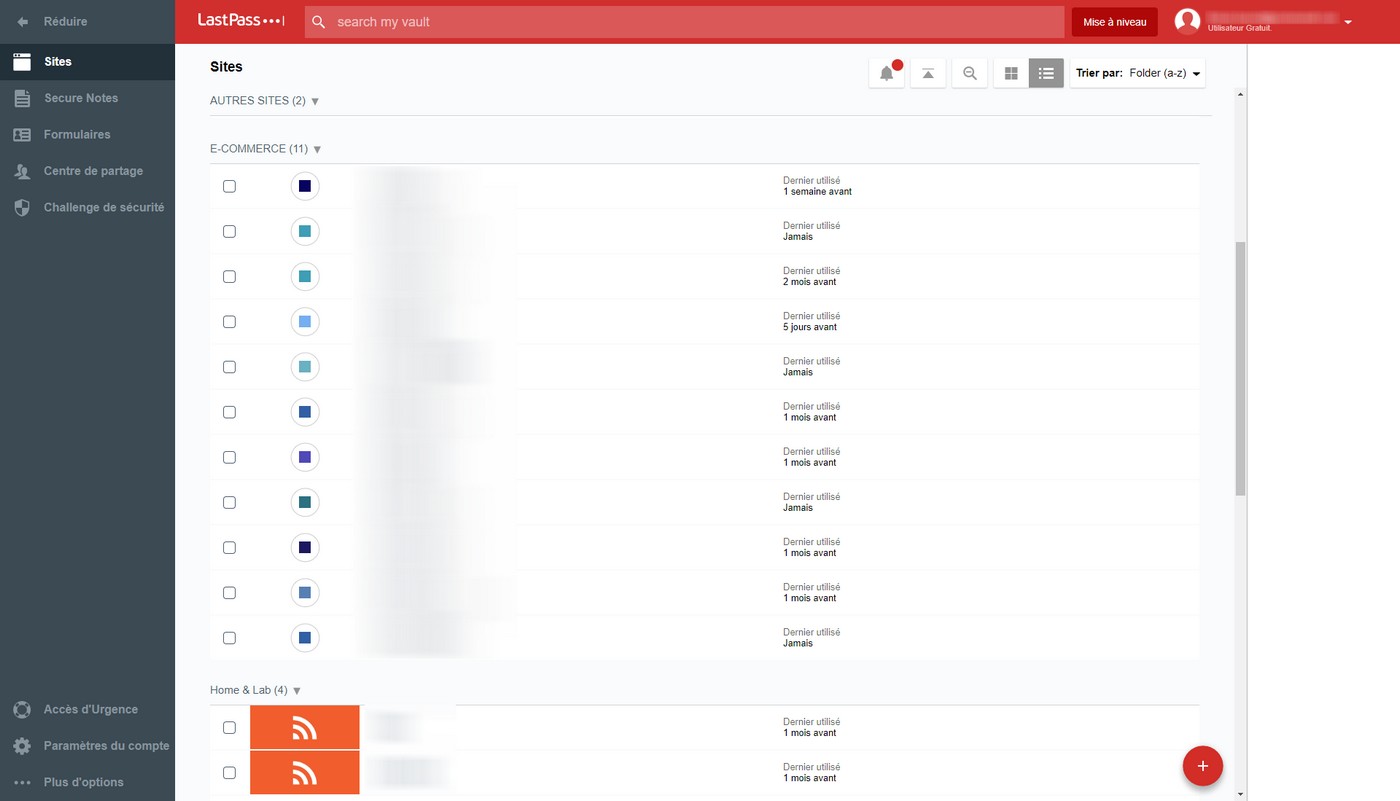The width and height of the screenshot is (1400, 801).
Task: Click the '2 mois avant' last-used text
Action: pos(810,282)
